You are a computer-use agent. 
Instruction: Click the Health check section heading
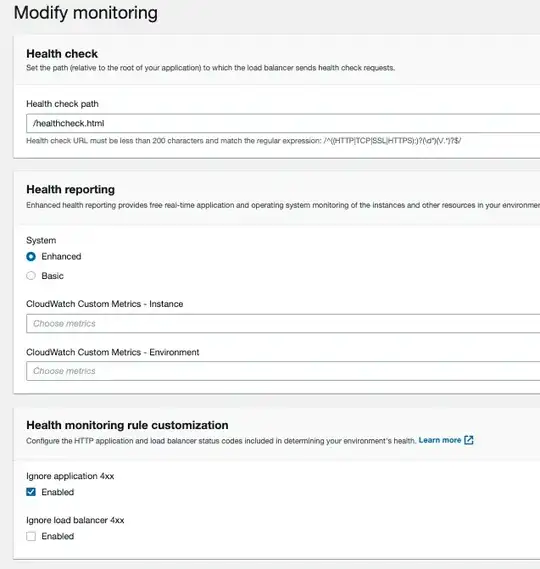(x=62, y=54)
